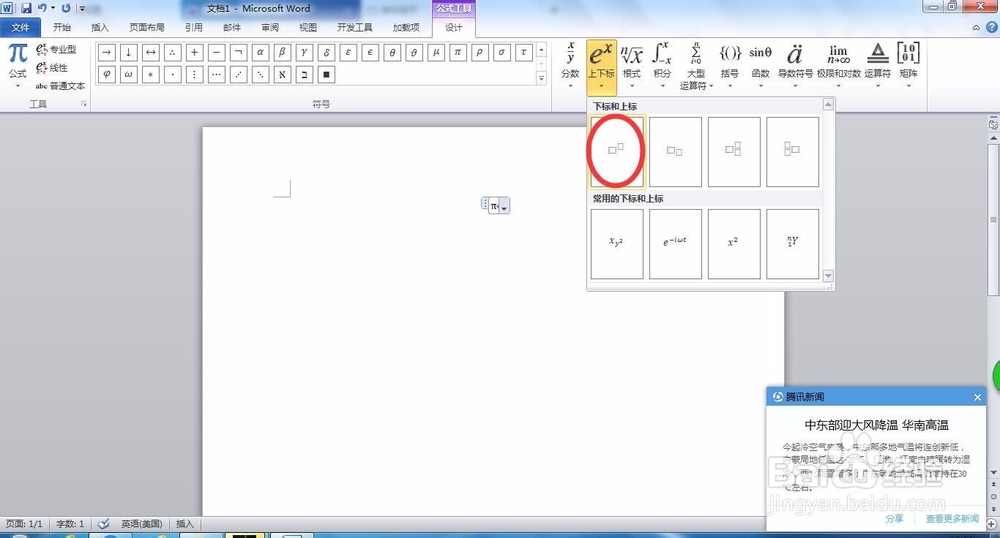Switch to 页面布局 page layout tab

[x=147, y=27]
